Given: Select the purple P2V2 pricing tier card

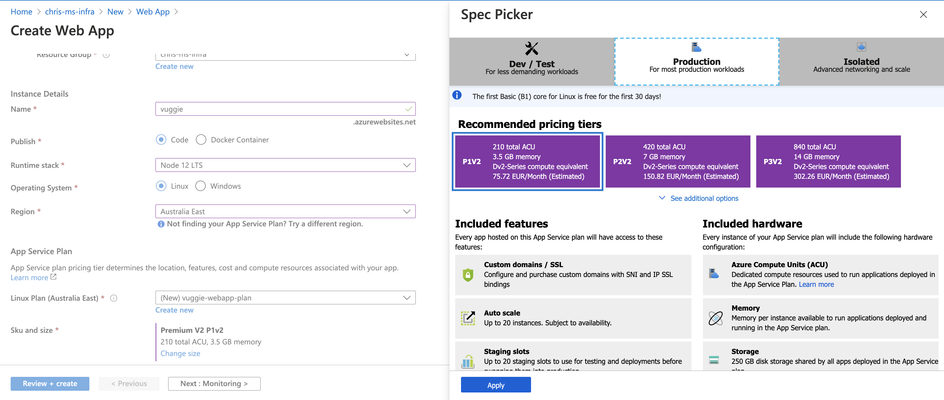Looking at the screenshot, I should [678, 161].
